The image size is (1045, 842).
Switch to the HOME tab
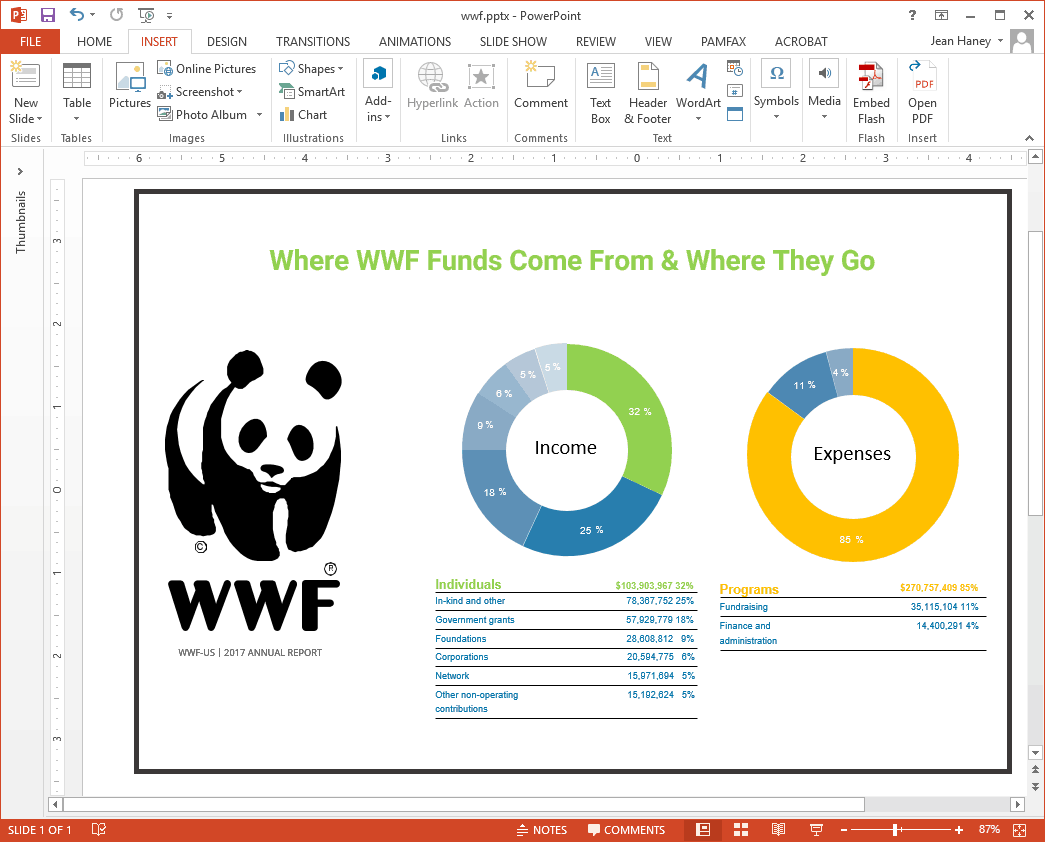94,41
